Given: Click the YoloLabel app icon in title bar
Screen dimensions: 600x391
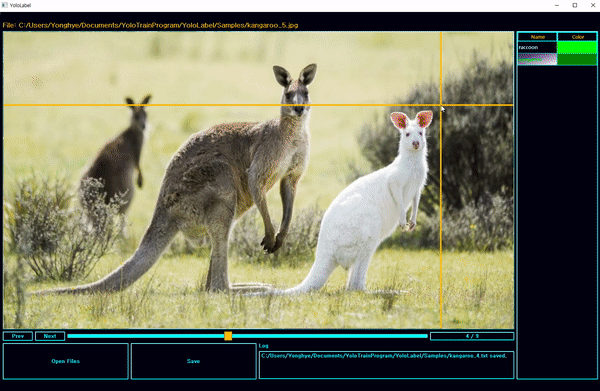Looking at the screenshot, I should [x=5, y=5].
